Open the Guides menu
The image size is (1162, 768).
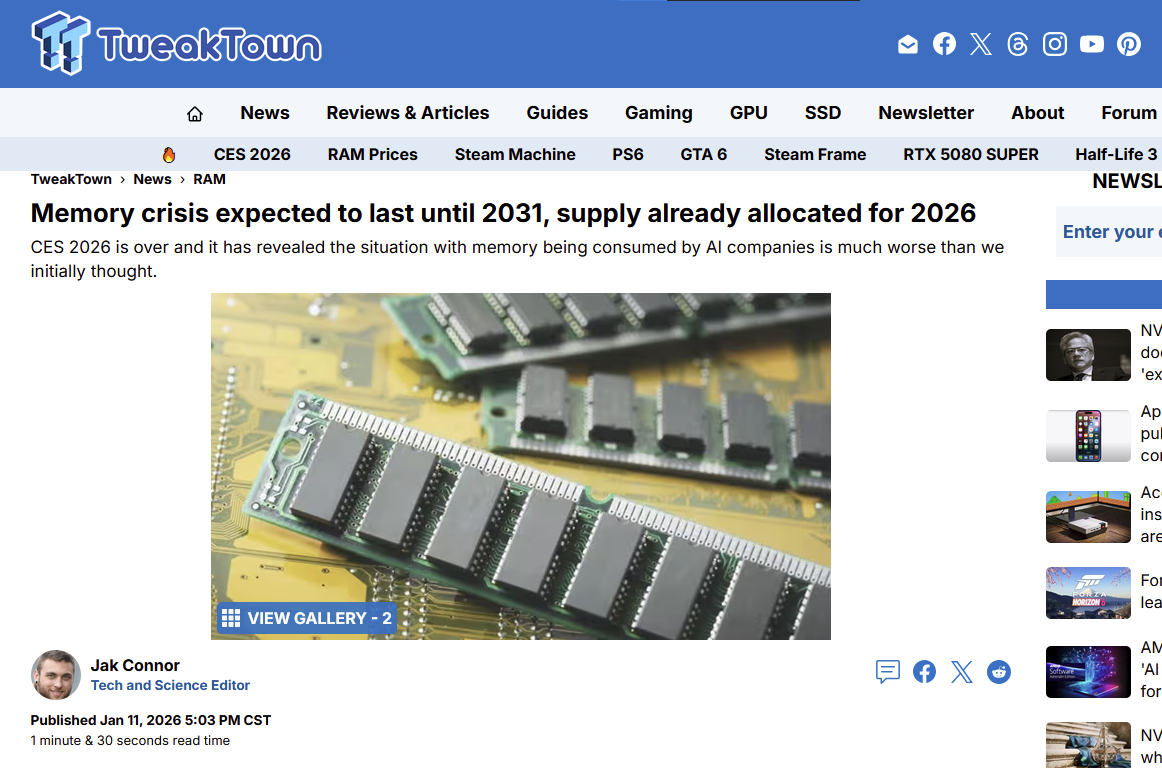[x=557, y=113]
